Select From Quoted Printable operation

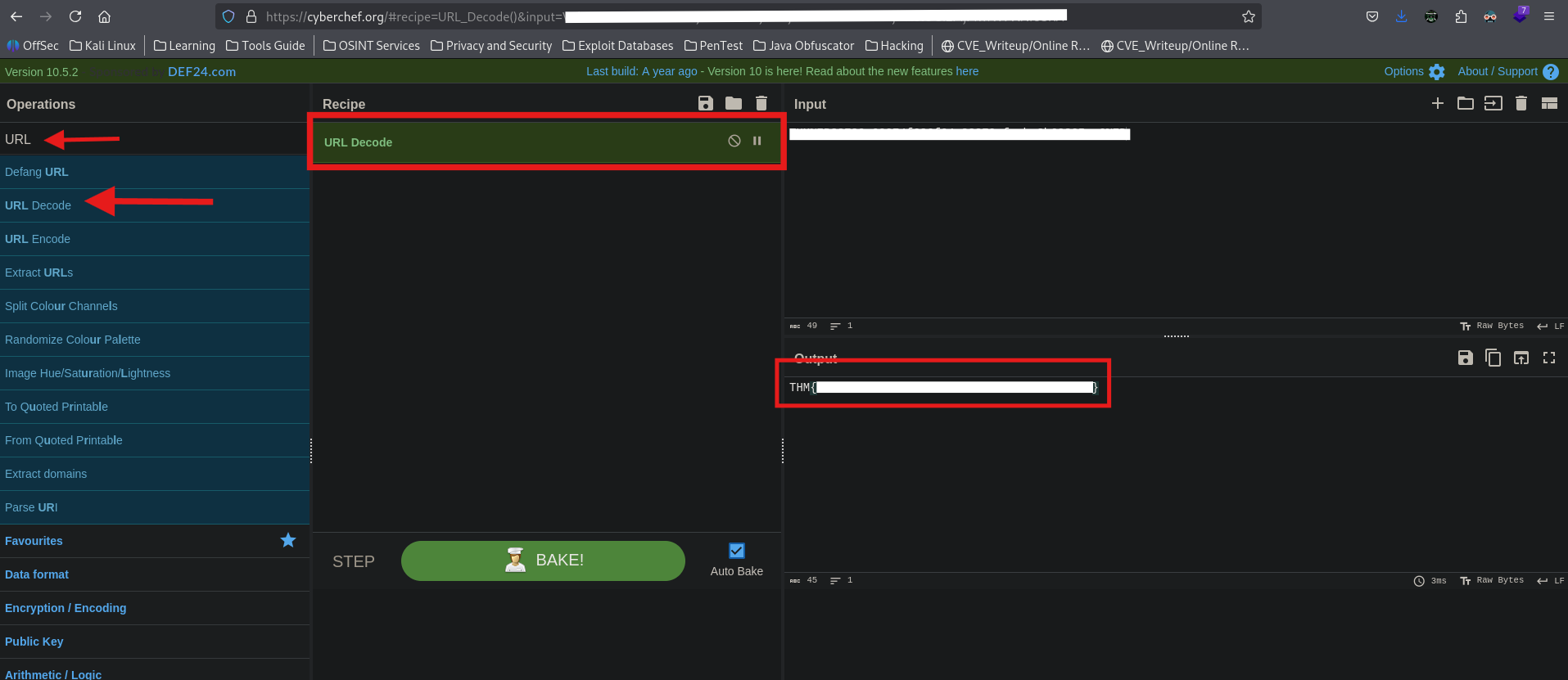tap(155, 440)
